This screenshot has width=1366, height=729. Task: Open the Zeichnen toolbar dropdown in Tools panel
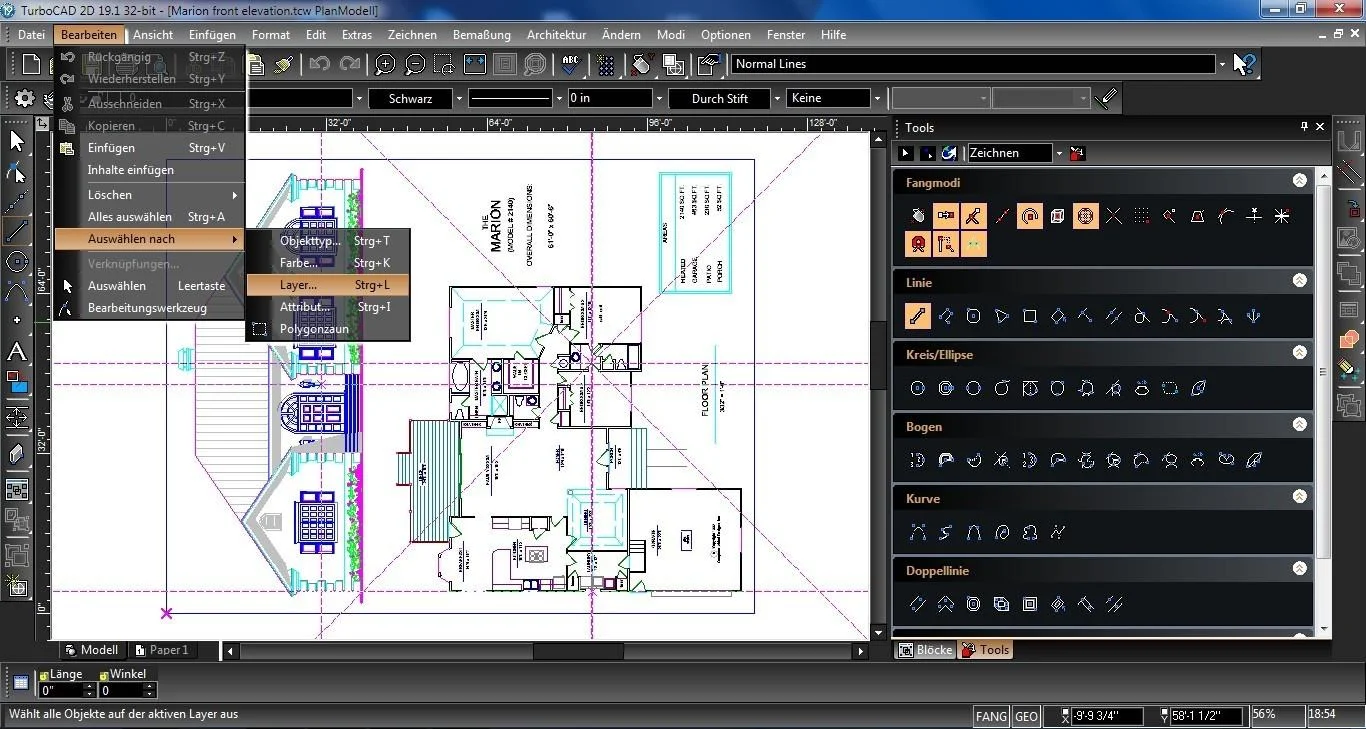coord(1058,152)
